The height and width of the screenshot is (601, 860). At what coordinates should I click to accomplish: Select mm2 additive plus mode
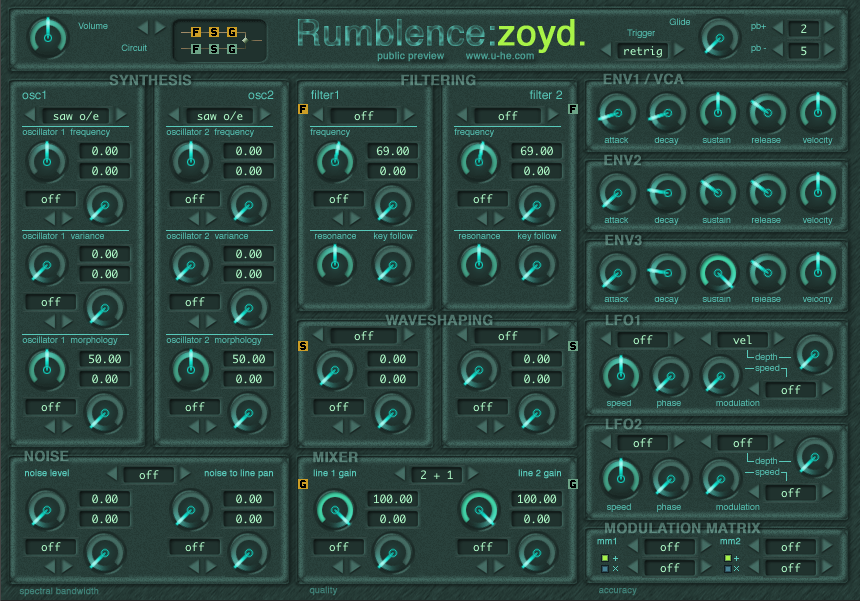click(x=728, y=558)
